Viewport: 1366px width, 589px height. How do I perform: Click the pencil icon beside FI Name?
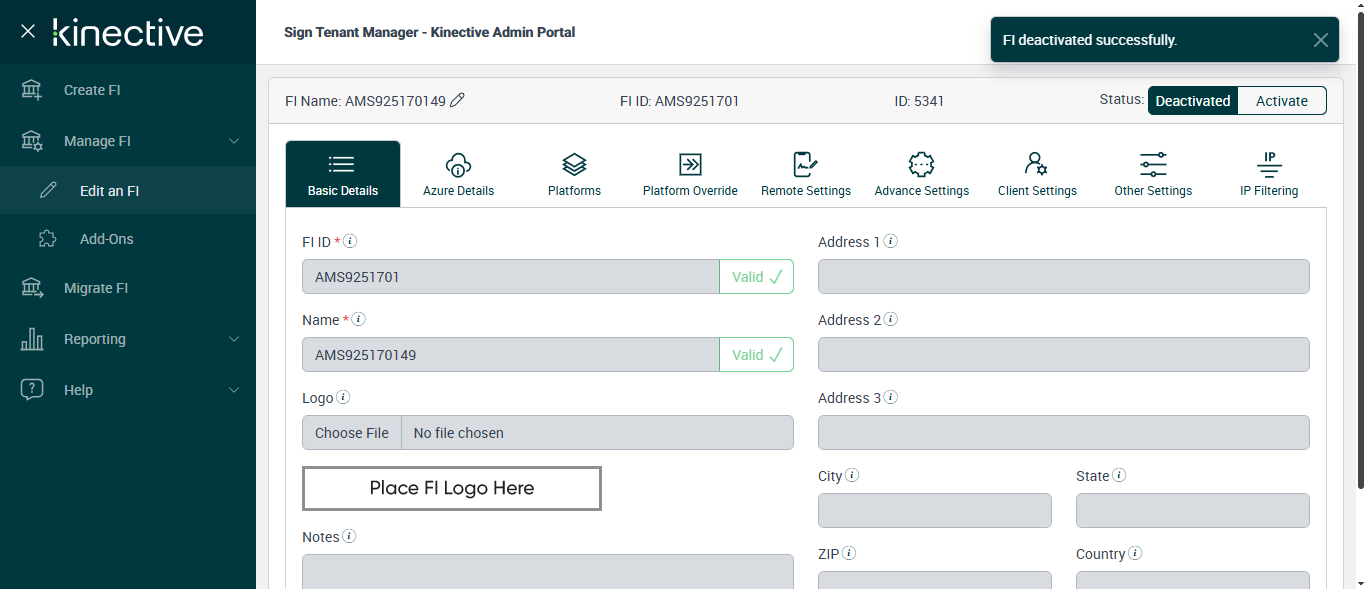click(x=458, y=100)
